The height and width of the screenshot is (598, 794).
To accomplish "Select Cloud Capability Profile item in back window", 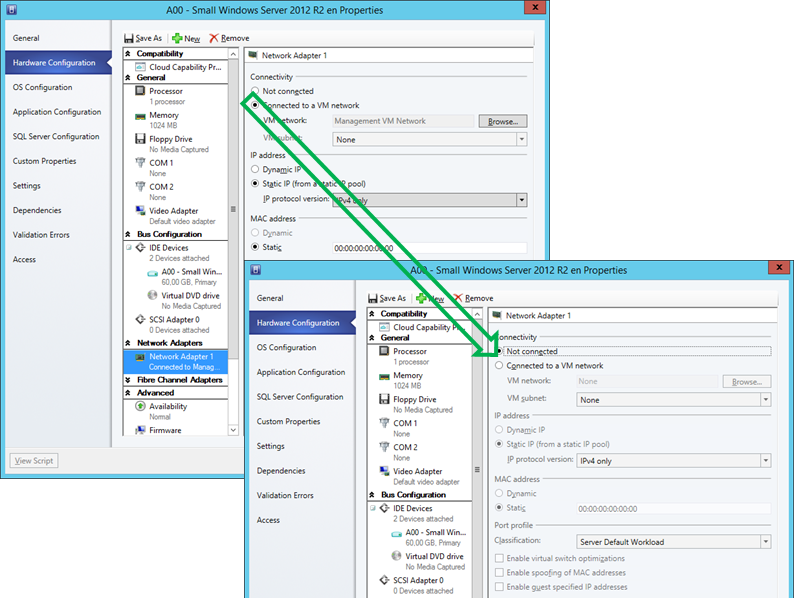I will tap(178, 67).
